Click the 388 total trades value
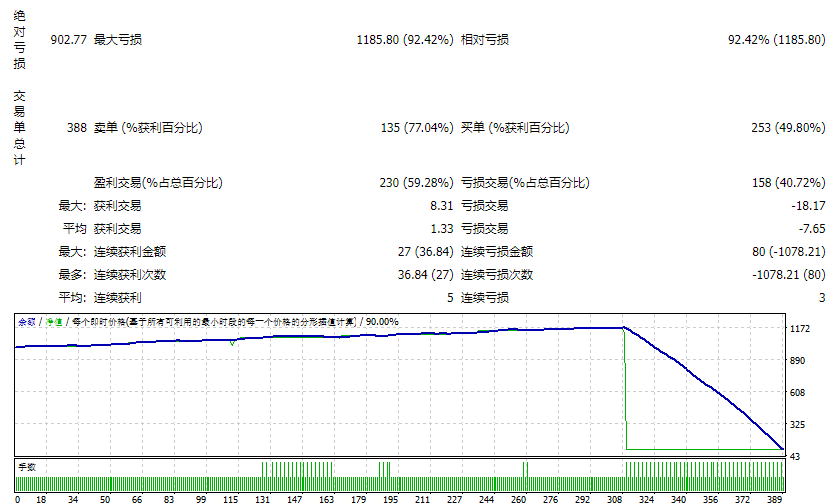This screenshot has width=840, height=504. click(76, 128)
